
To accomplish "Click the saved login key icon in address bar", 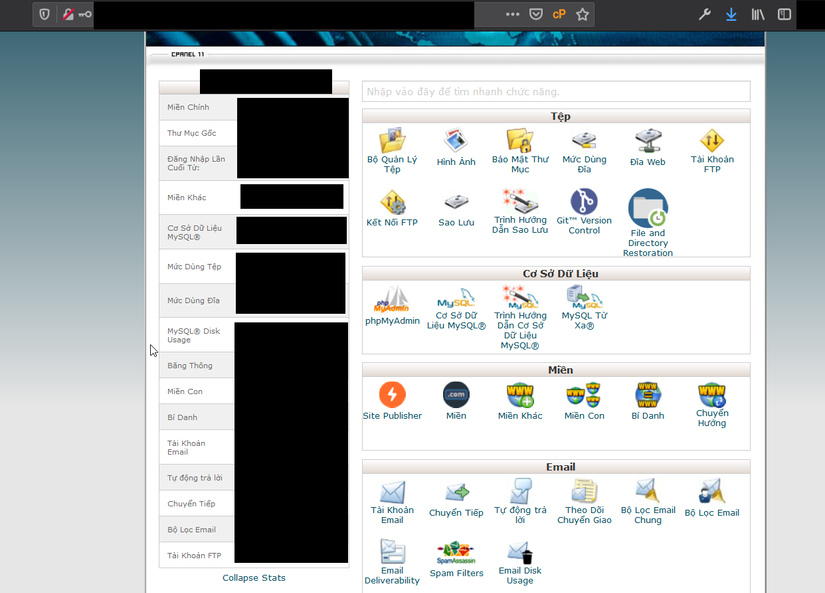I will click(x=85, y=14).
